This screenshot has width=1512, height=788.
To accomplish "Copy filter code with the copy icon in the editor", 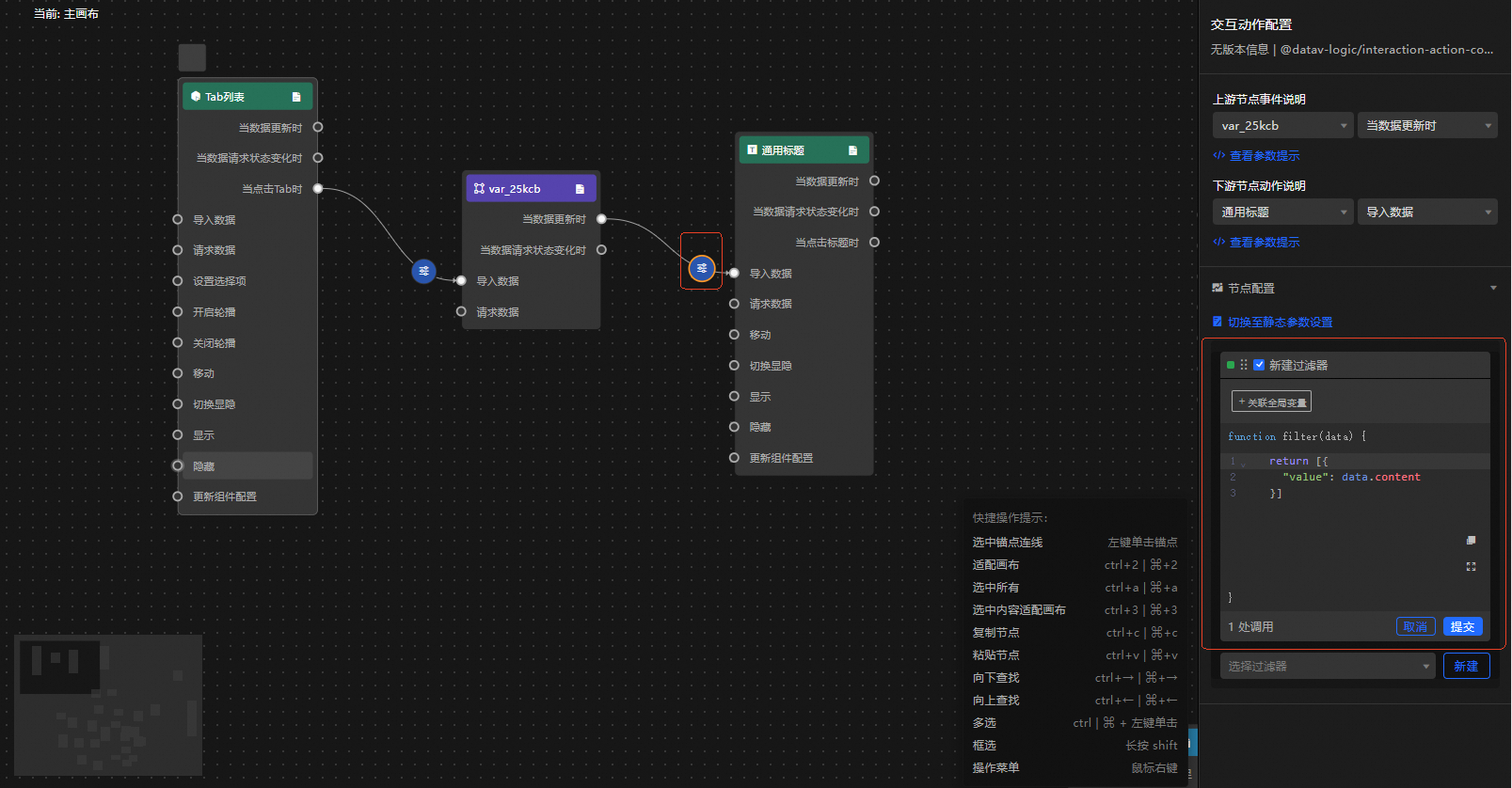I will [x=1471, y=541].
